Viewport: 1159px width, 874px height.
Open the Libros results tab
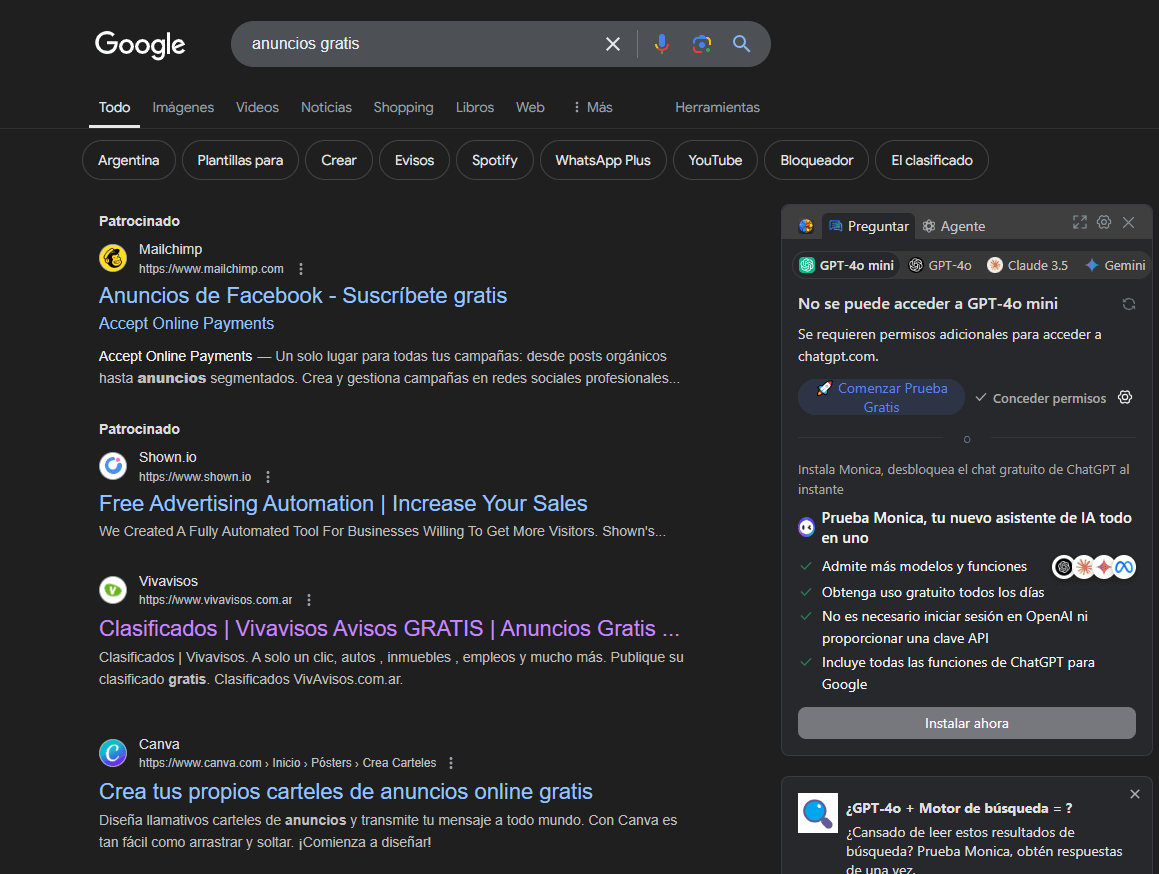point(475,107)
